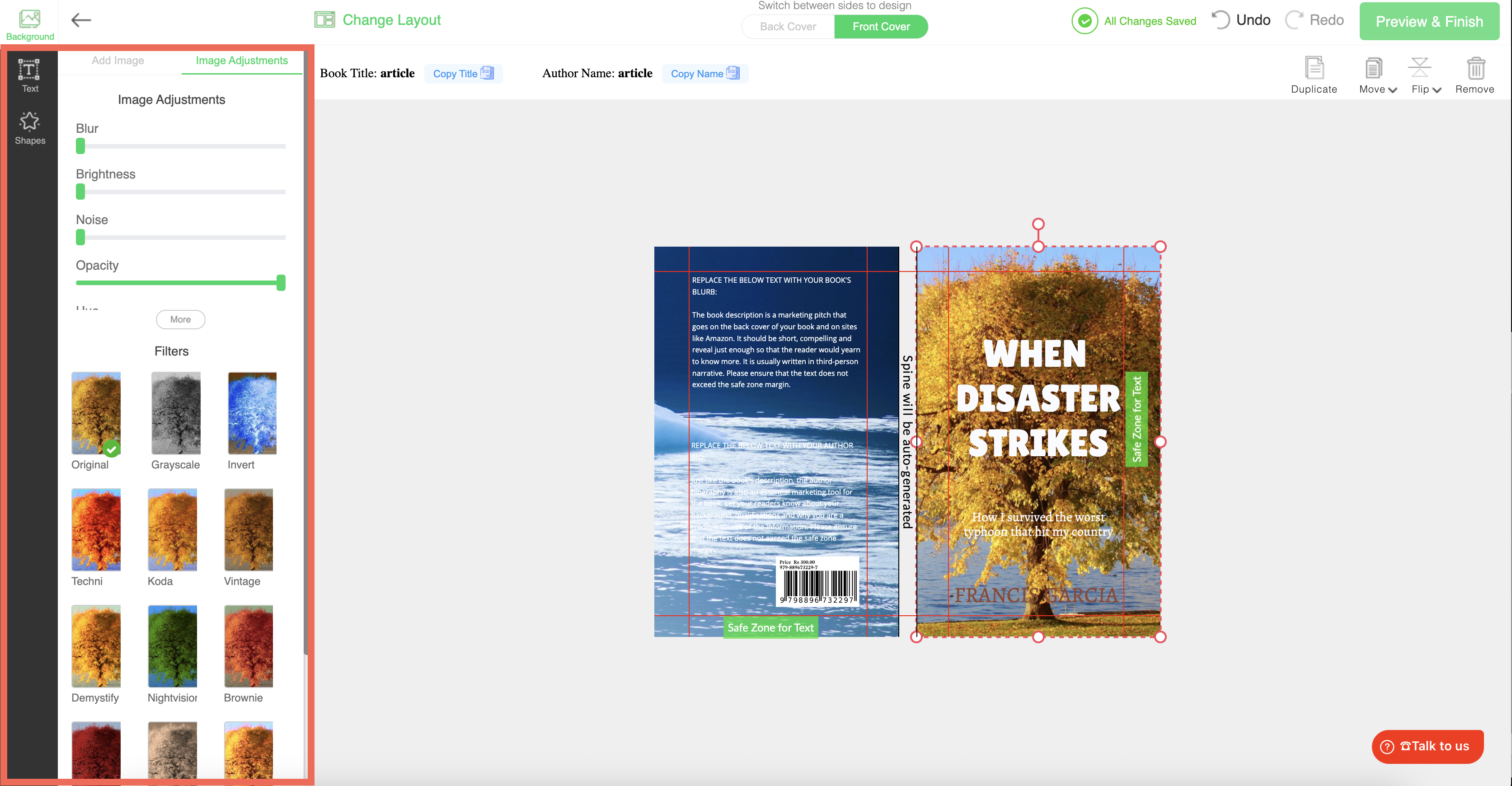Apply the Grayscale filter
The image size is (1512, 786).
tap(175, 413)
